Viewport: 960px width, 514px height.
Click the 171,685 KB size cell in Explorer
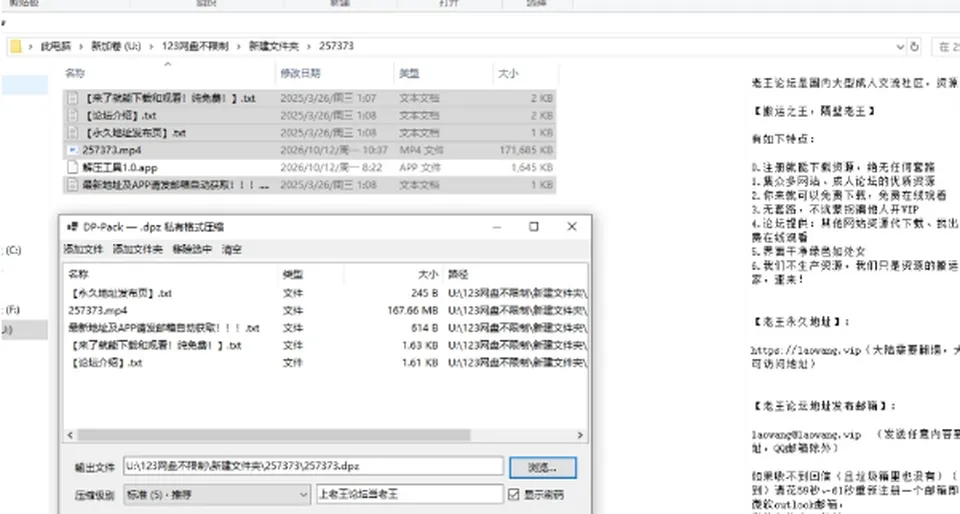pyautogui.click(x=526, y=150)
